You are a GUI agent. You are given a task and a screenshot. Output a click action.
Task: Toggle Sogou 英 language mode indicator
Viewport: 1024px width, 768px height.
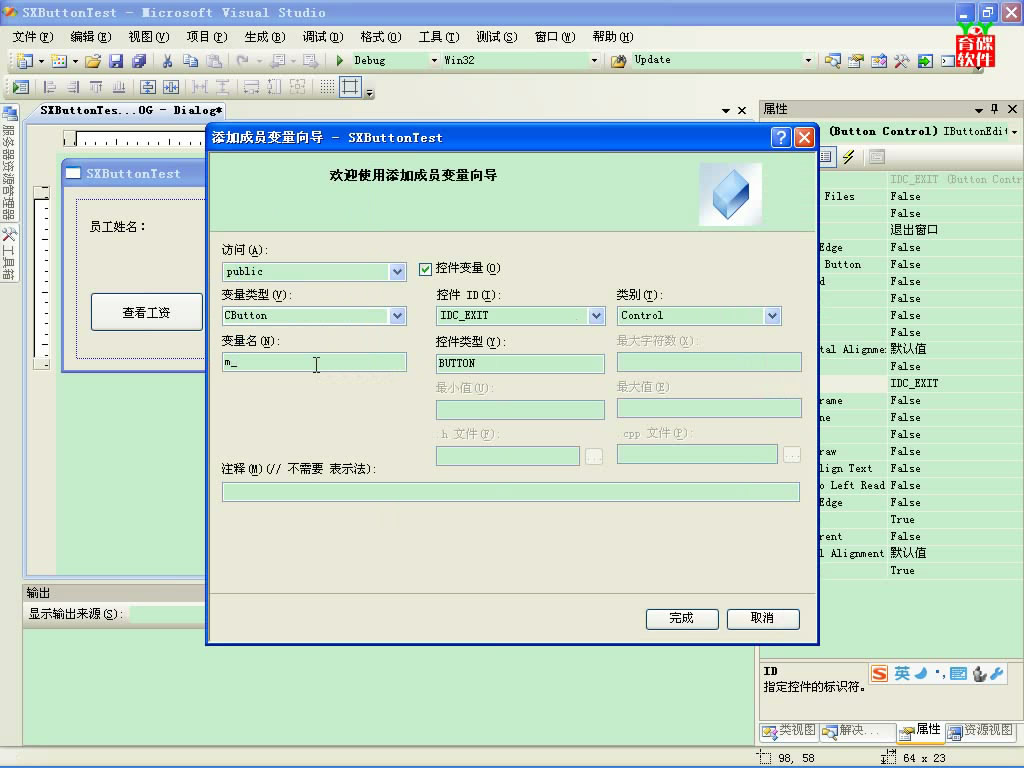pyautogui.click(x=902, y=673)
